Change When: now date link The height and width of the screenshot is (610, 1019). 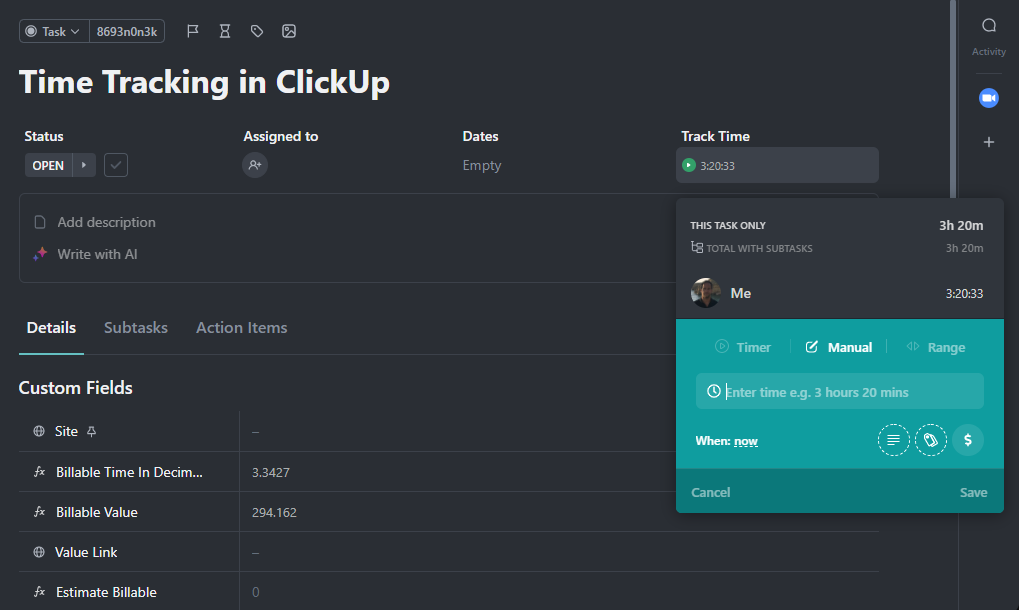(x=745, y=441)
